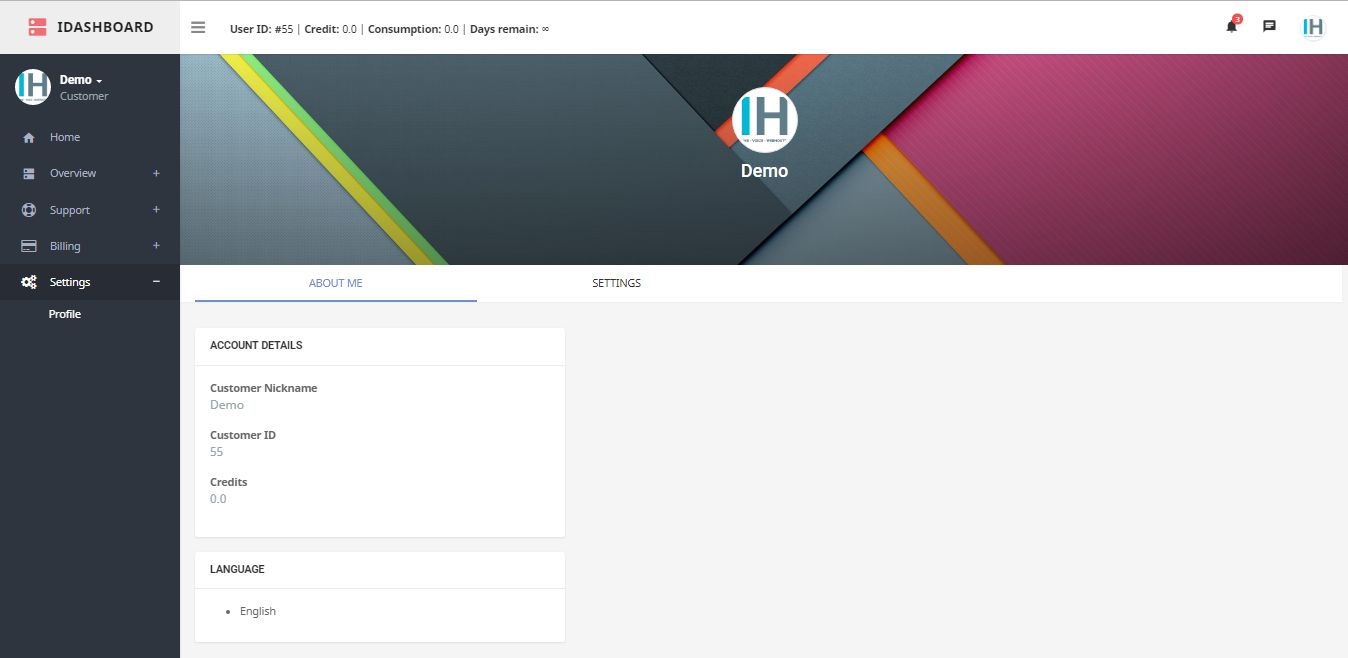Click the hamburger menu toggle icon
Image resolution: width=1348 pixels, height=658 pixels.
198,28
